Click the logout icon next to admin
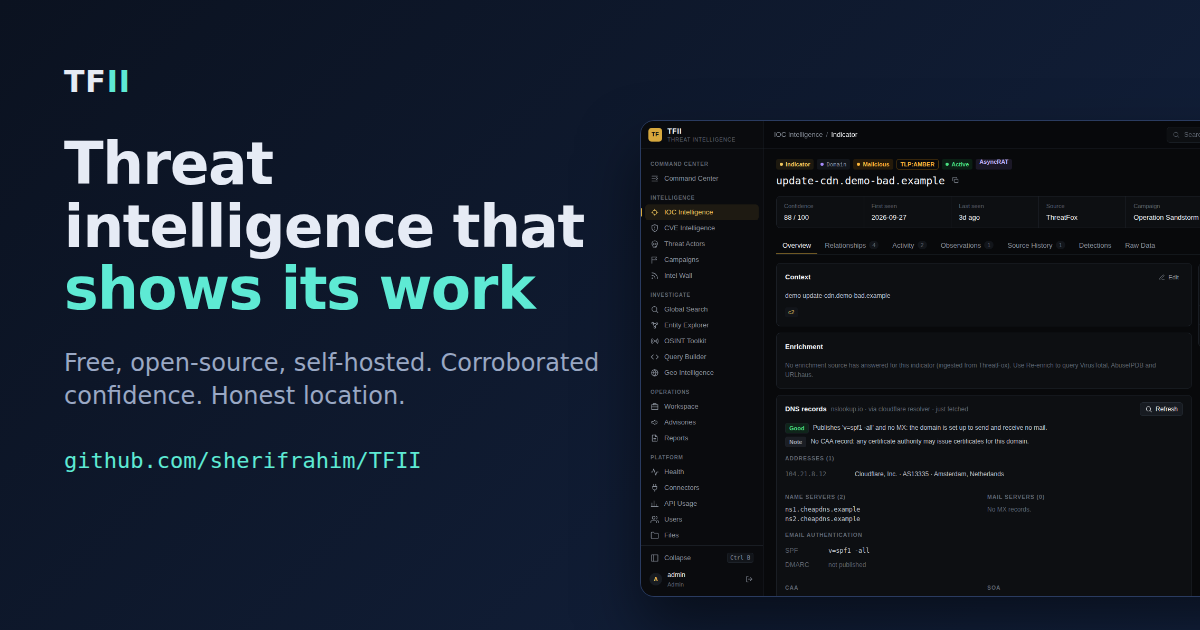The width and height of the screenshot is (1200, 630). click(749, 579)
